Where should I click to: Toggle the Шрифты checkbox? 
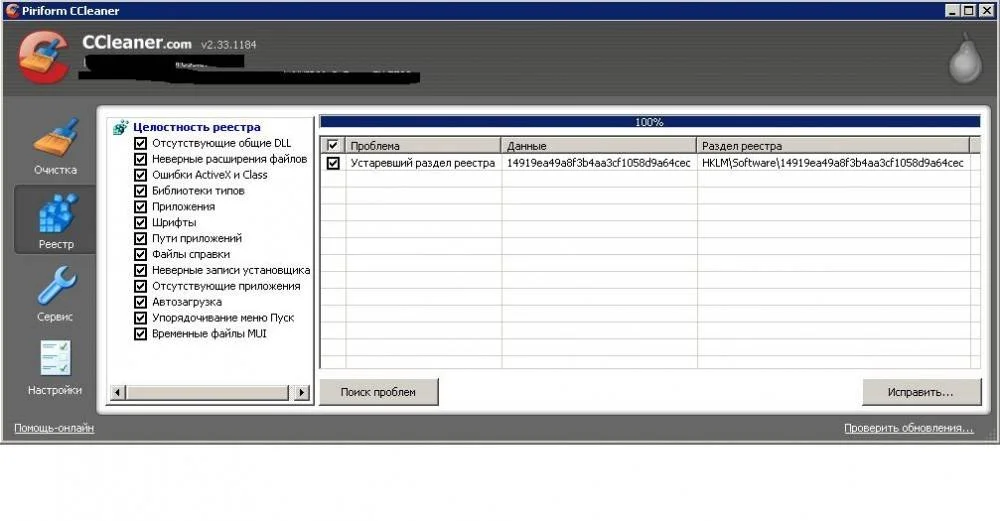pyautogui.click(x=140, y=223)
